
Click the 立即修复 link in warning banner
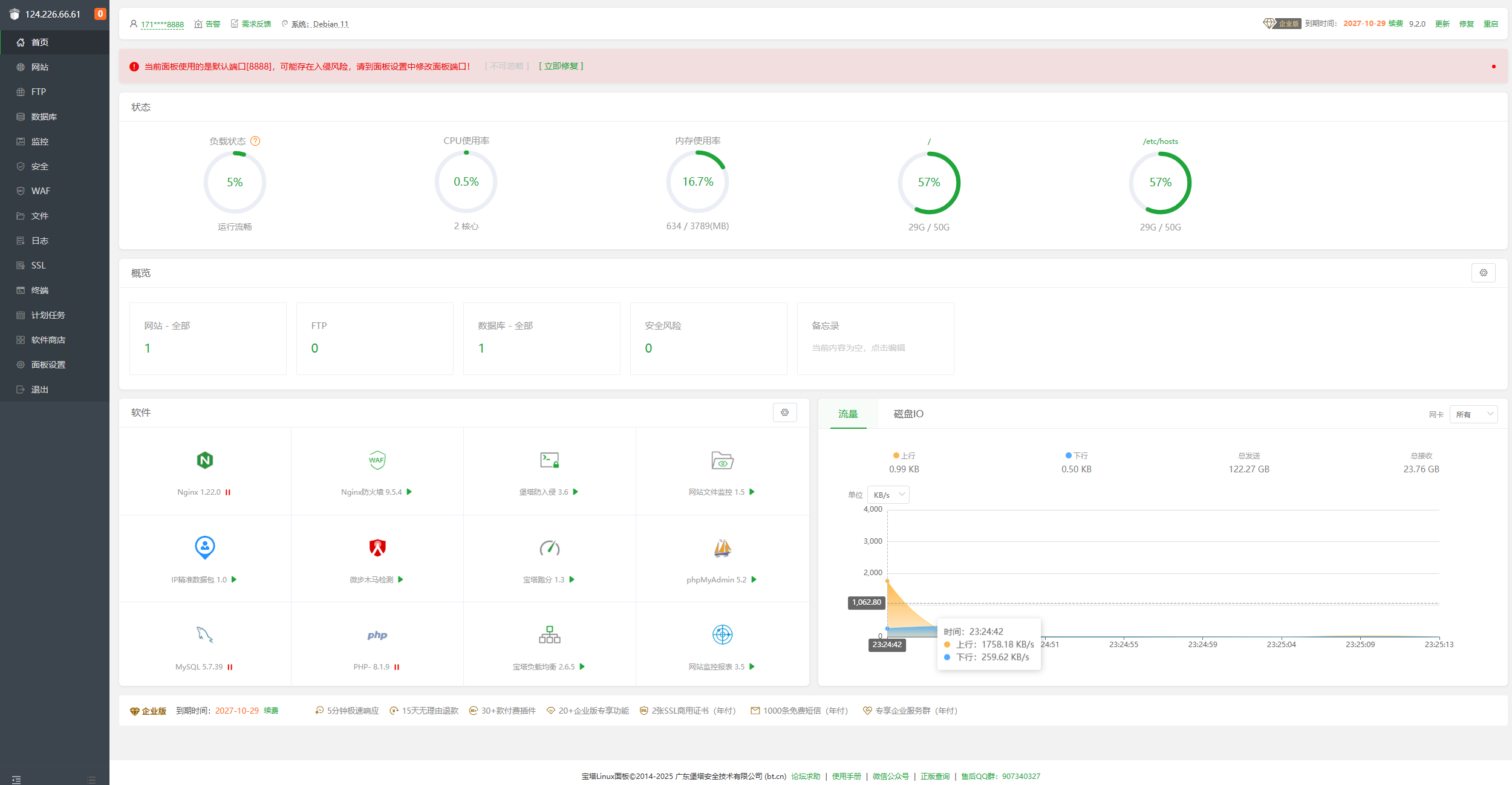click(x=561, y=66)
